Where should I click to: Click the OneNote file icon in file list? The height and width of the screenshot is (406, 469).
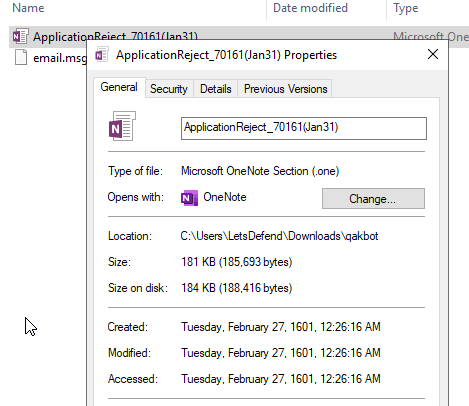(20, 36)
